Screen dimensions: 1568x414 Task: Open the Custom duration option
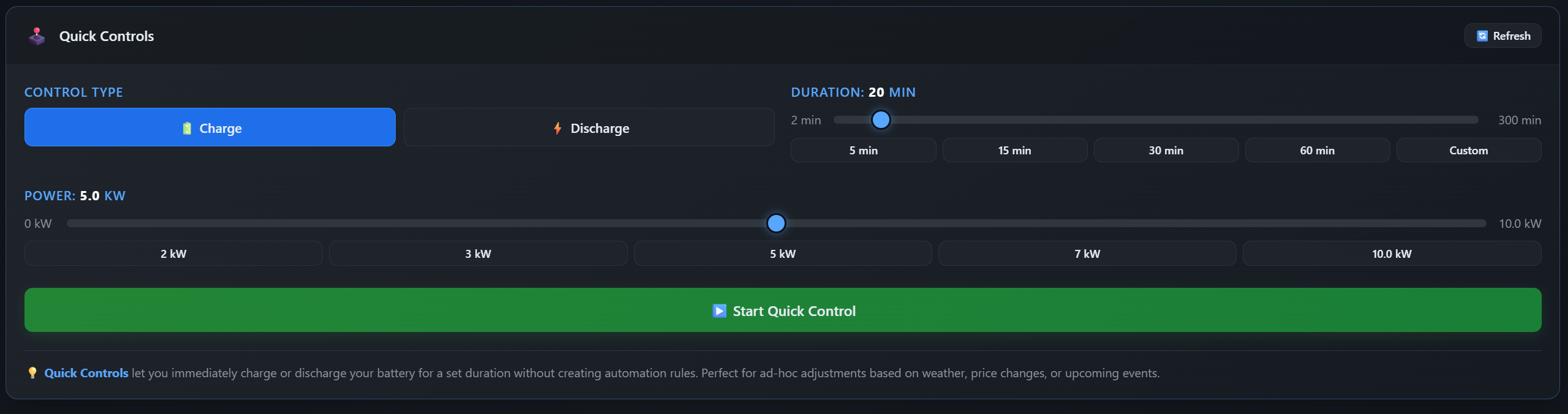click(x=1468, y=150)
